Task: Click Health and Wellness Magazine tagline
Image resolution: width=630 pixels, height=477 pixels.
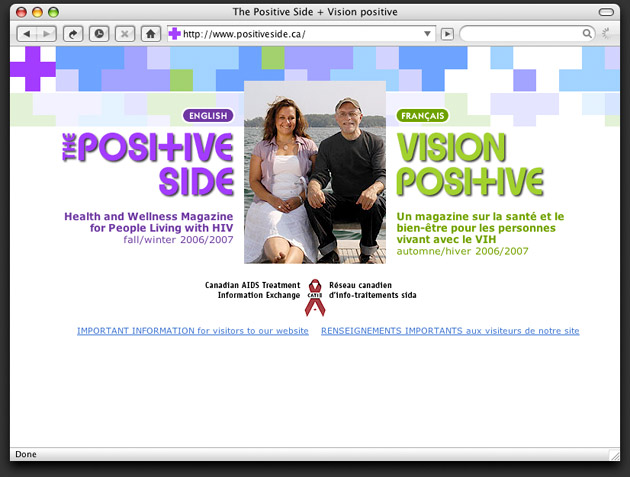Action: 149,222
